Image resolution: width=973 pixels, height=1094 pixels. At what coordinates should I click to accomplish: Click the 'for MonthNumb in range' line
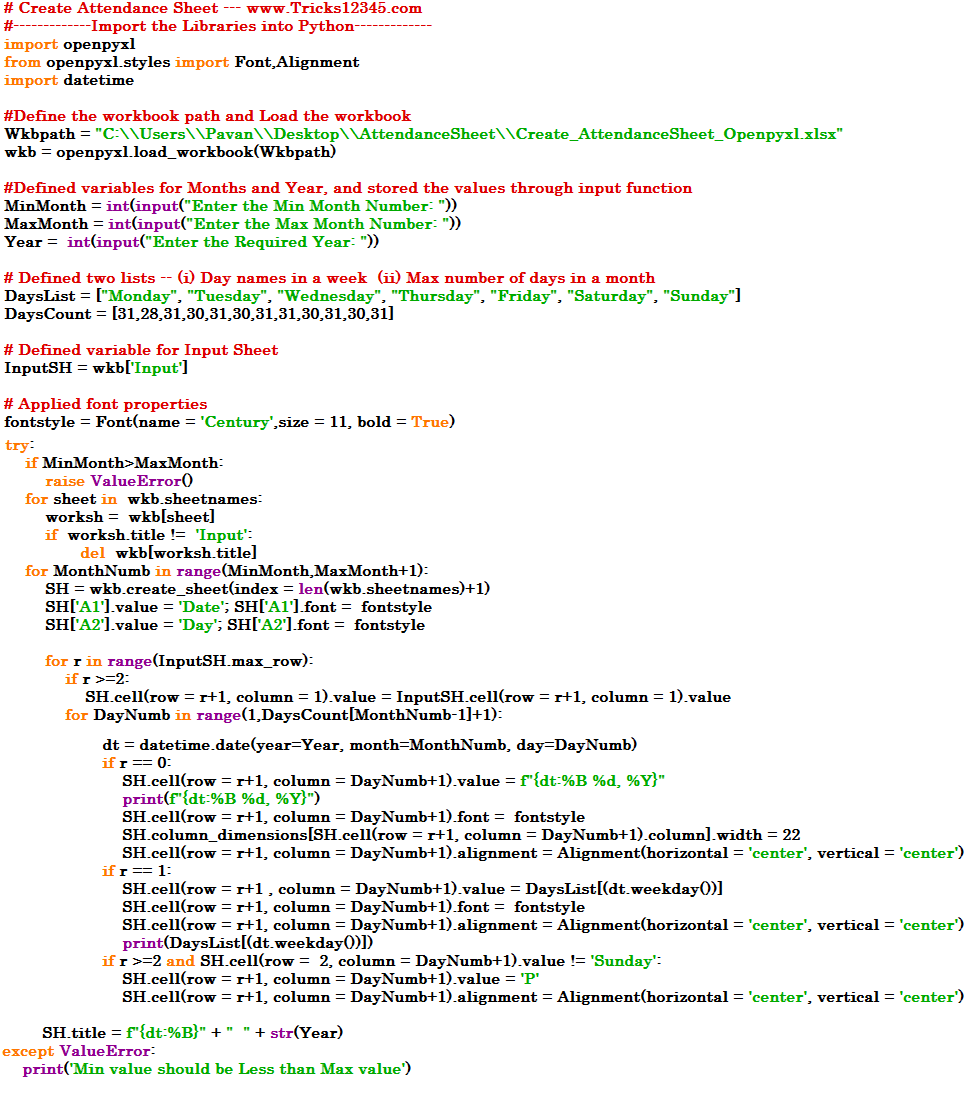click(x=227, y=571)
